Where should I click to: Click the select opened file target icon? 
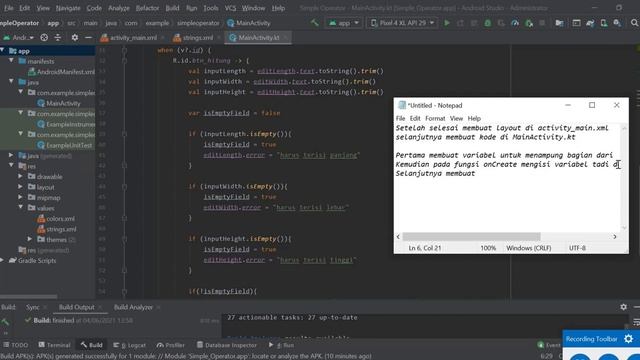(x=44, y=38)
